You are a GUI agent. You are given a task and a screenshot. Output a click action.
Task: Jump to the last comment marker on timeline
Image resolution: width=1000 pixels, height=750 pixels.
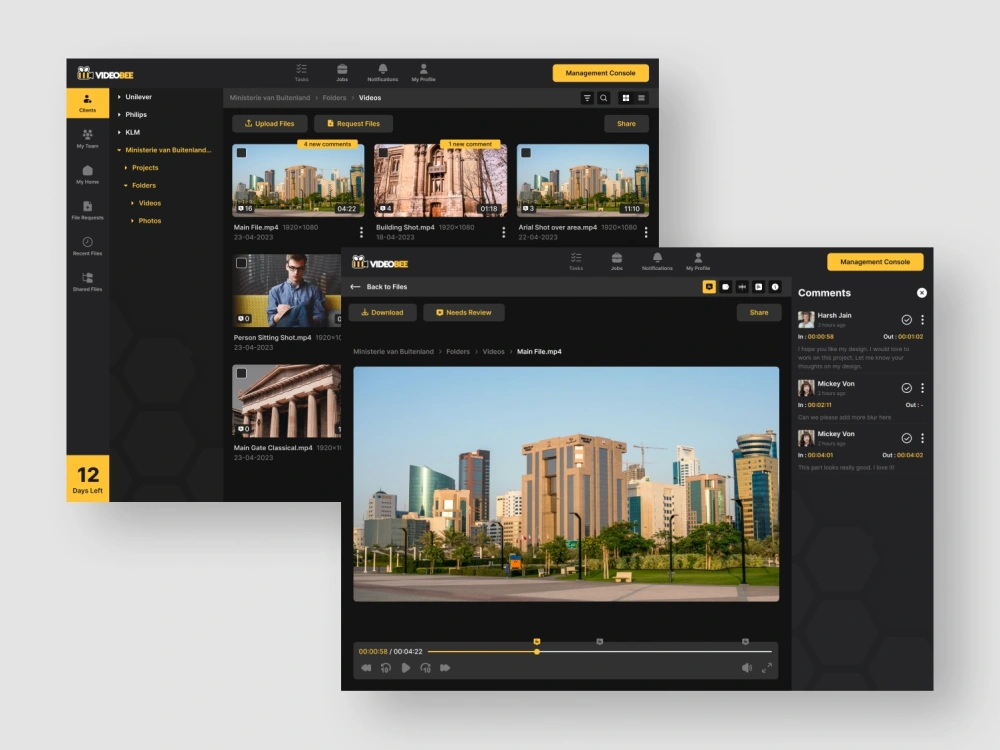[x=746, y=642]
